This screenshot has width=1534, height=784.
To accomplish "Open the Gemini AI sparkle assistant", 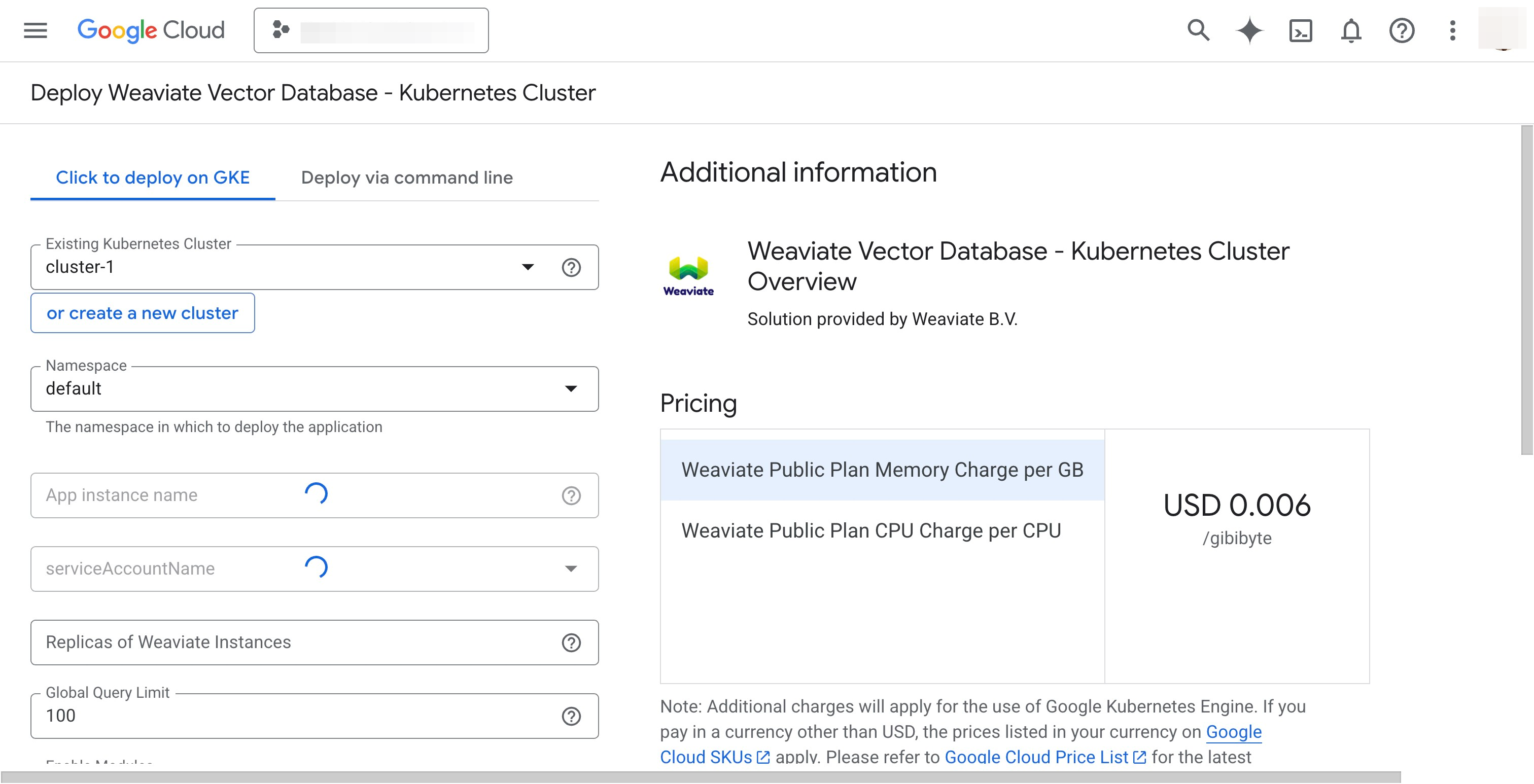I will (1249, 30).
